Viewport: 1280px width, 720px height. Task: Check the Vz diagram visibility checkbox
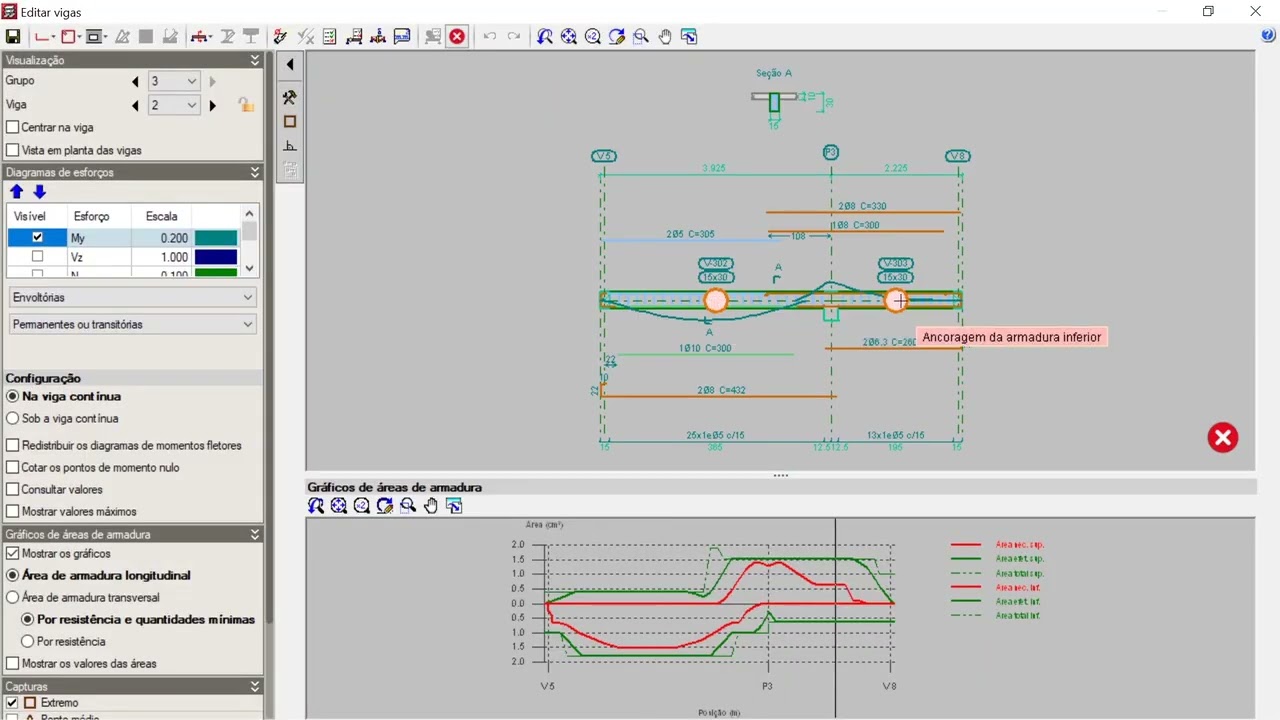[x=37, y=257]
